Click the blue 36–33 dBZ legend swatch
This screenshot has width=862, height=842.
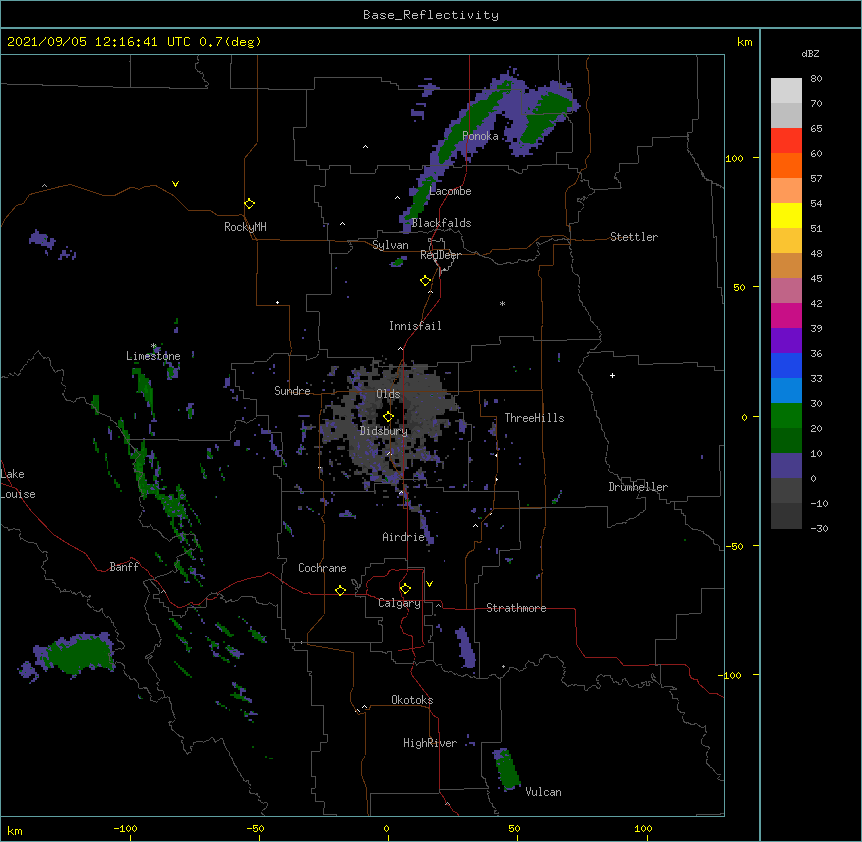[x=786, y=365]
